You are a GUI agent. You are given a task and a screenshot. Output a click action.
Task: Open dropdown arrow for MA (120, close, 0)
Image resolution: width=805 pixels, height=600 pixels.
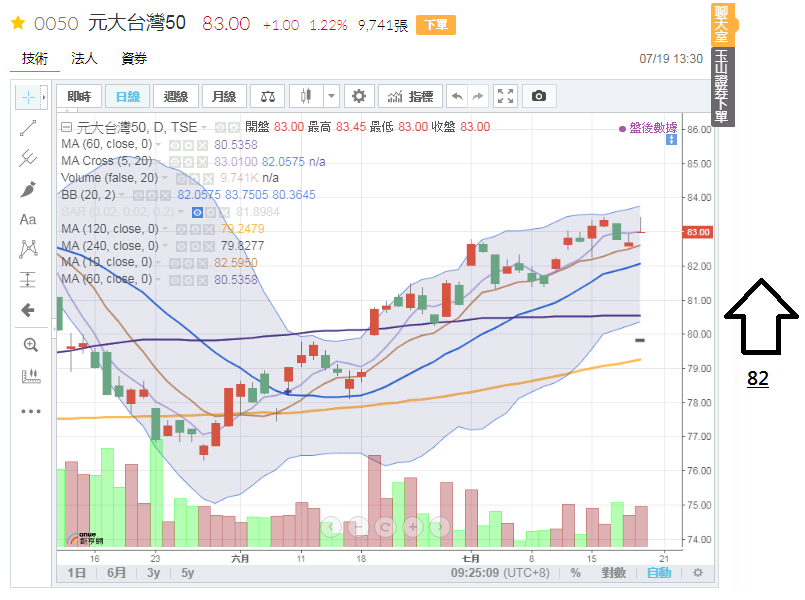pyautogui.click(x=165, y=229)
